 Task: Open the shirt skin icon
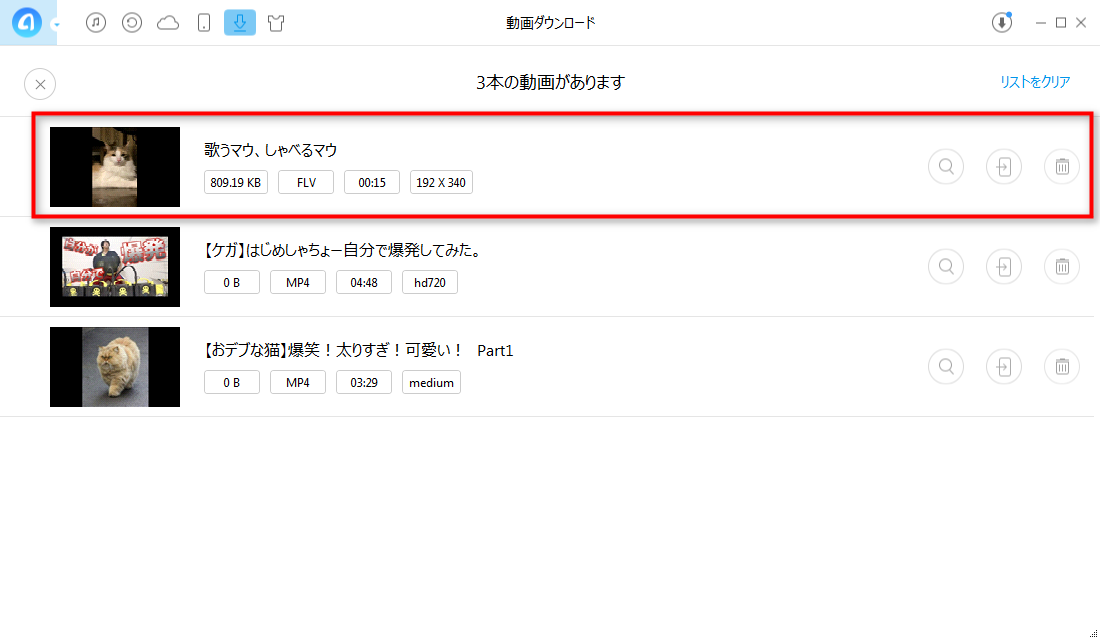(x=276, y=22)
